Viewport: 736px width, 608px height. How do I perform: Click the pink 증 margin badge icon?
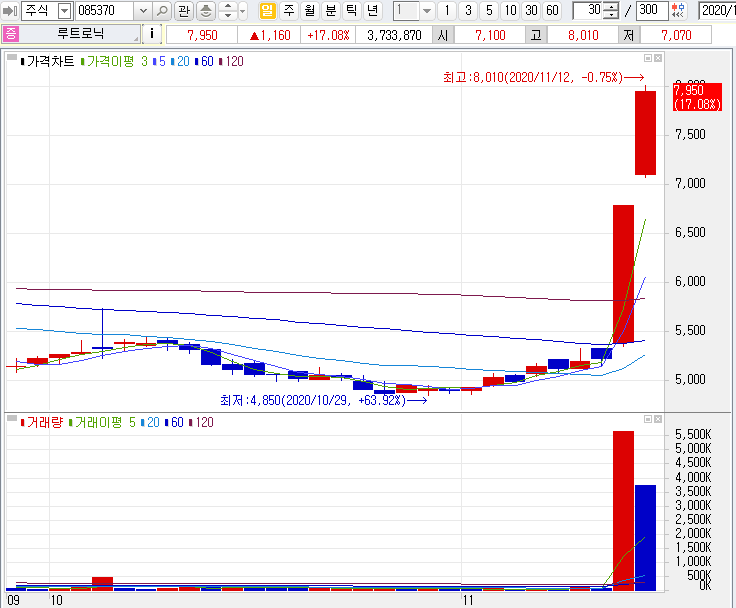coord(11,34)
